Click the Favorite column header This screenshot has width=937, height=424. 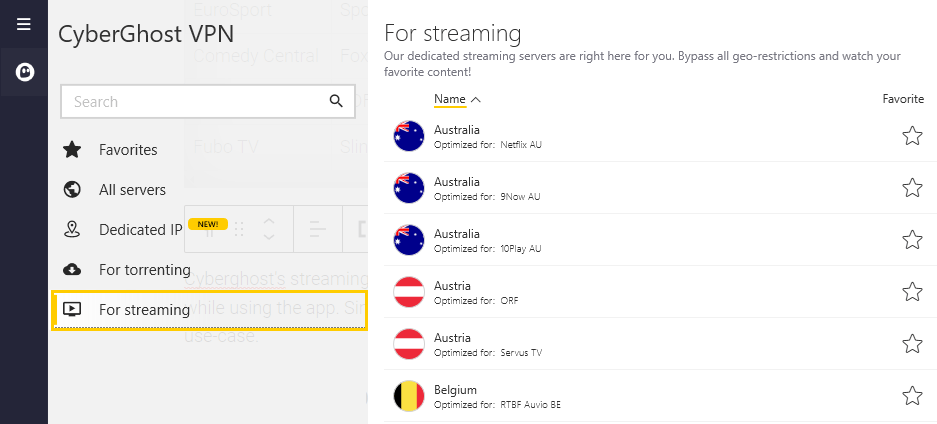903,99
